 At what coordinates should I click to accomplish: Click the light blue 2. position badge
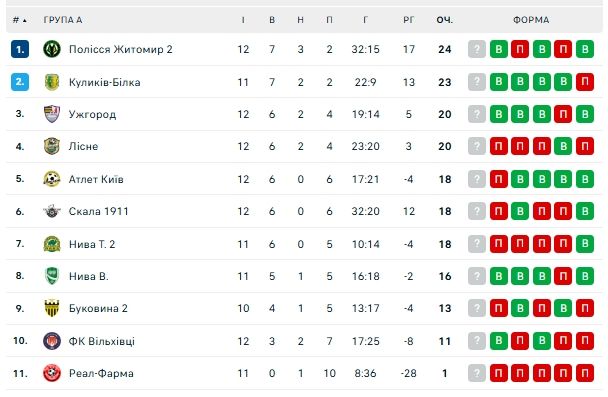pos(20,82)
